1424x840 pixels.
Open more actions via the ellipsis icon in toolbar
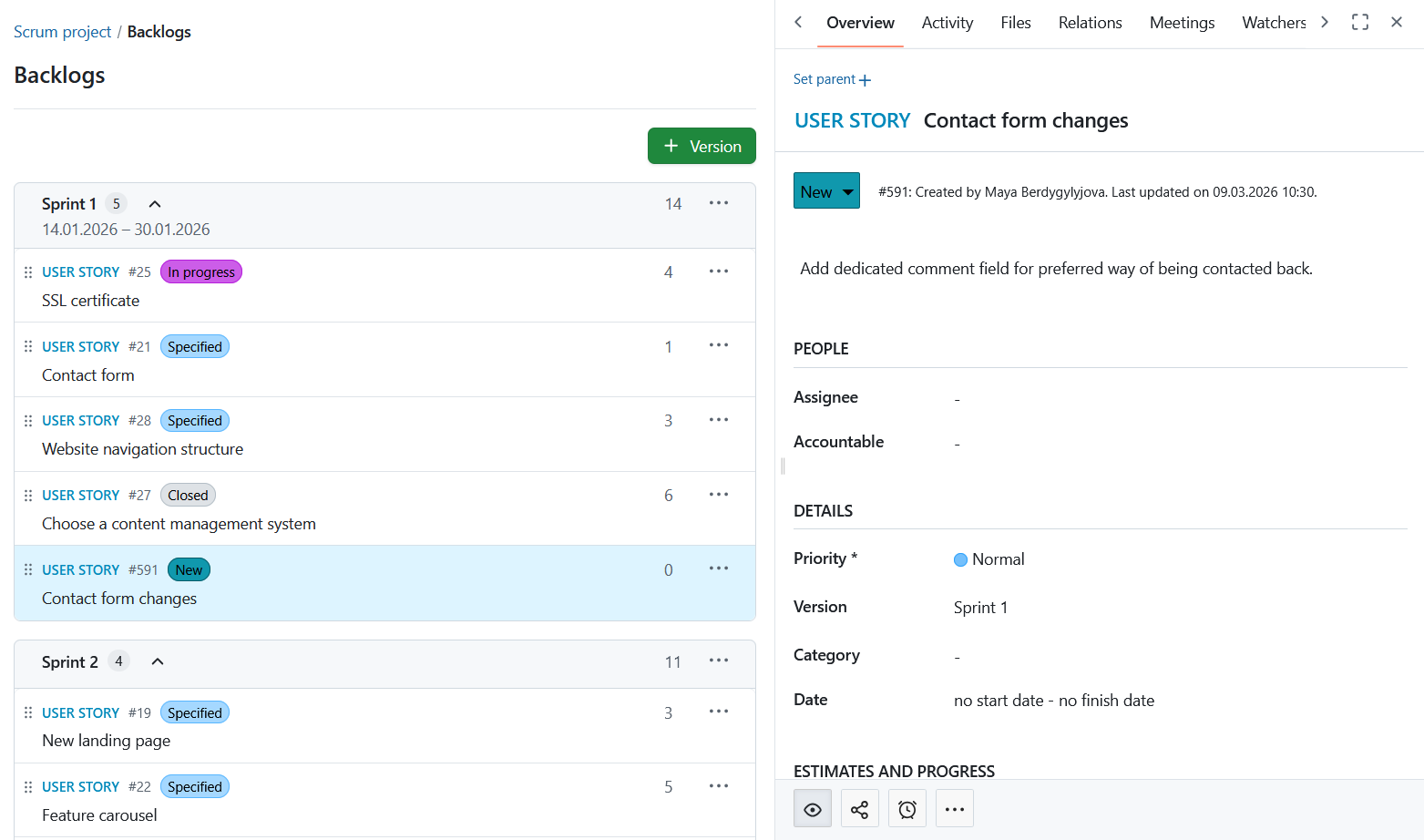(x=954, y=808)
